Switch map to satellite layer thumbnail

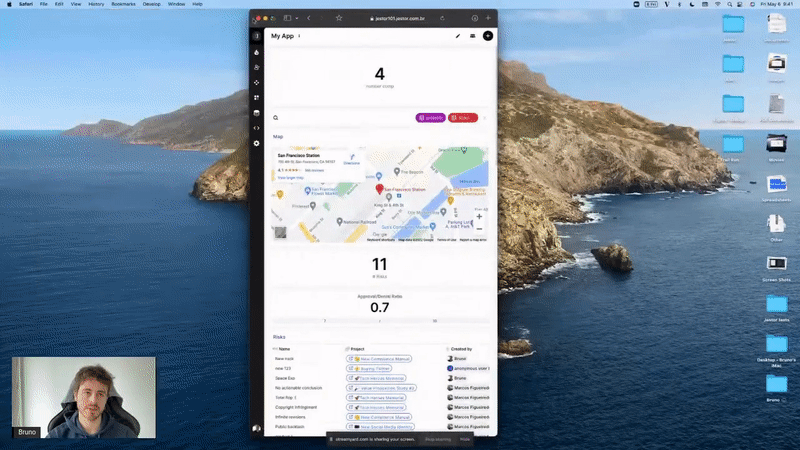click(x=281, y=233)
